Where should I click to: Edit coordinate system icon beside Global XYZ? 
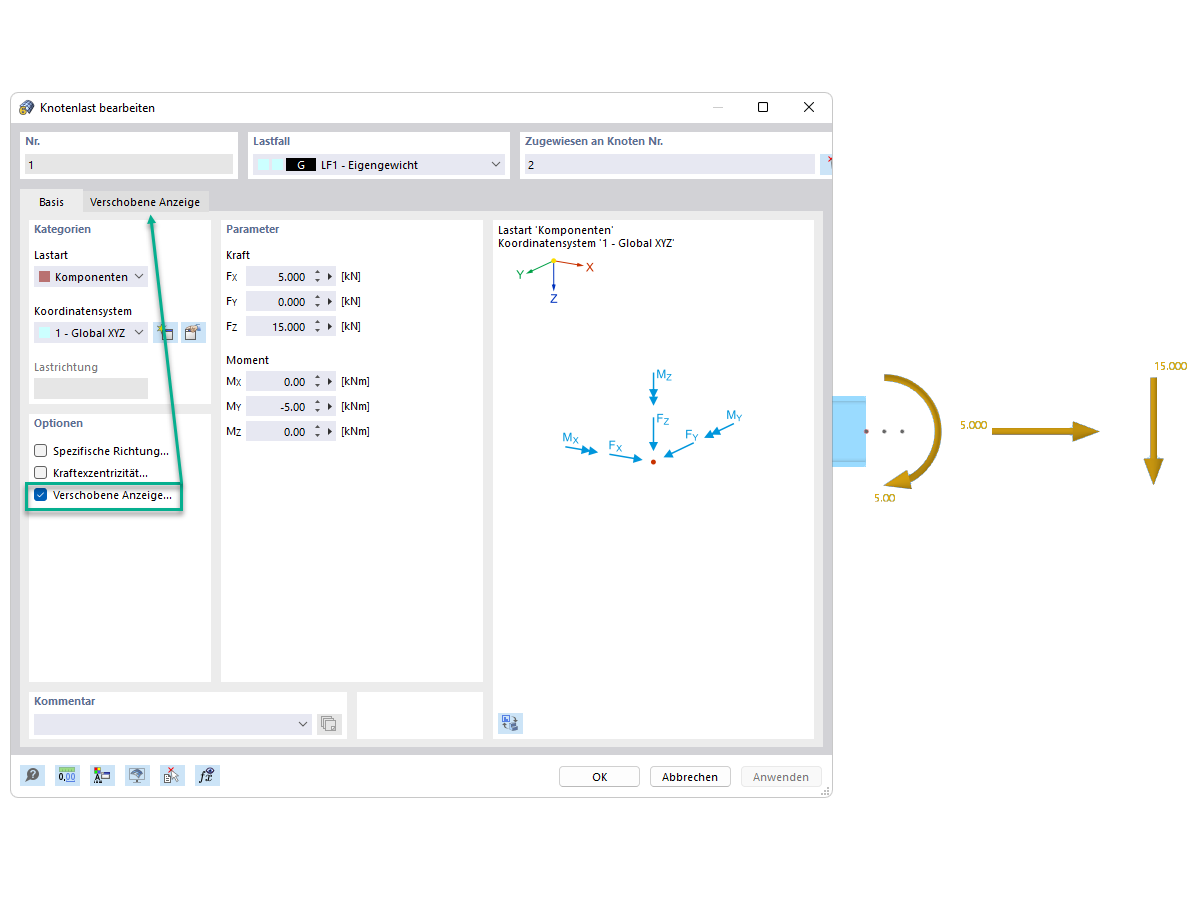coord(193,333)
